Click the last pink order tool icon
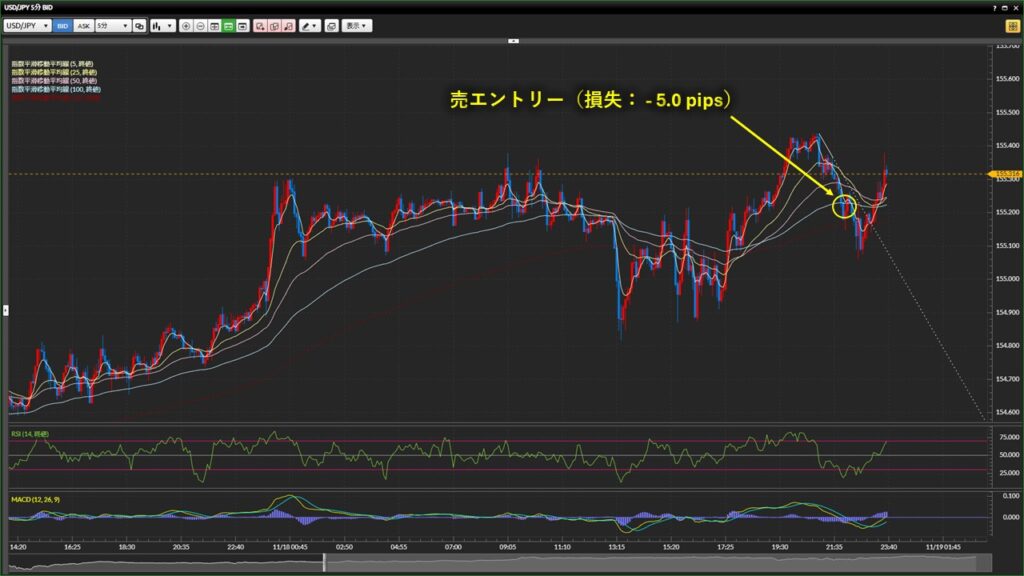 click(x=288, y=25)
